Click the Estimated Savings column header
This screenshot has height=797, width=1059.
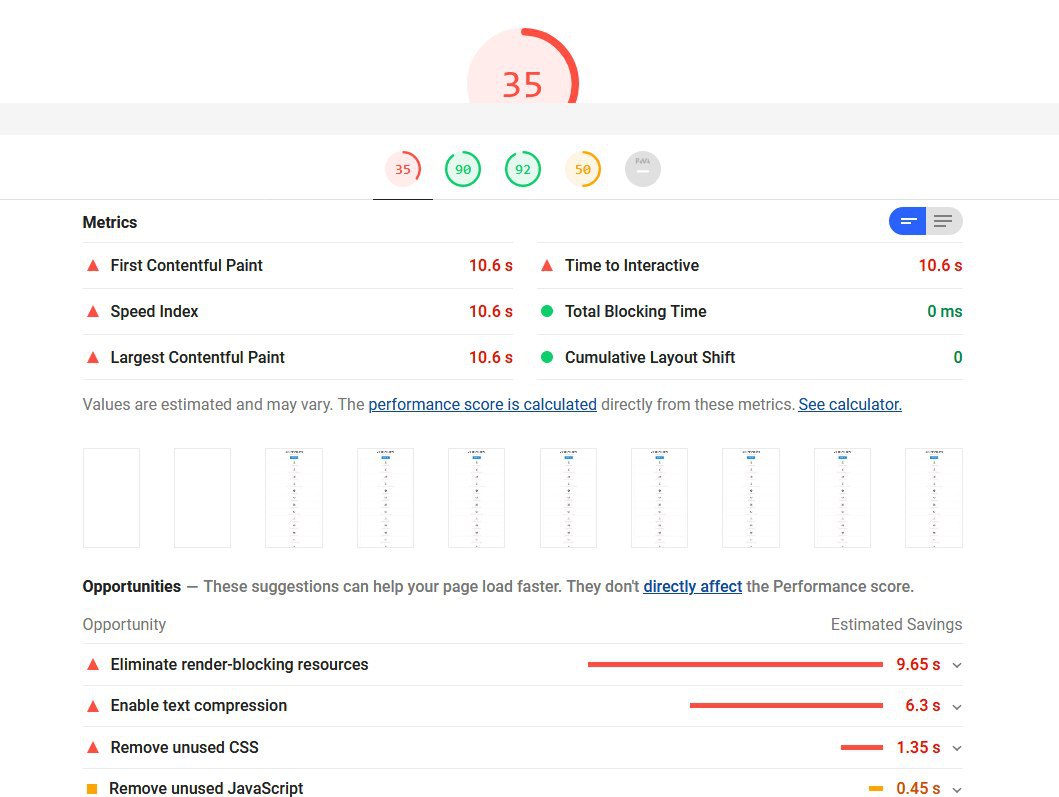click(896, 625)
